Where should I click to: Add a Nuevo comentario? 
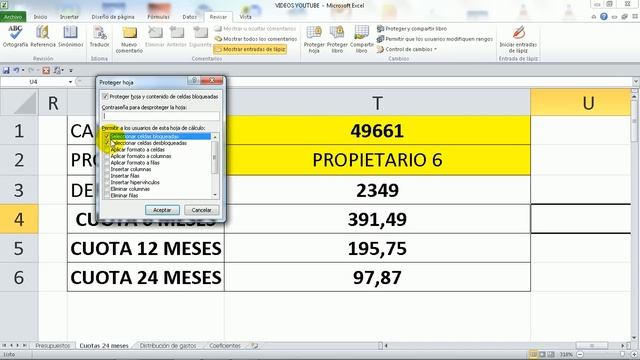click(129, 40)
